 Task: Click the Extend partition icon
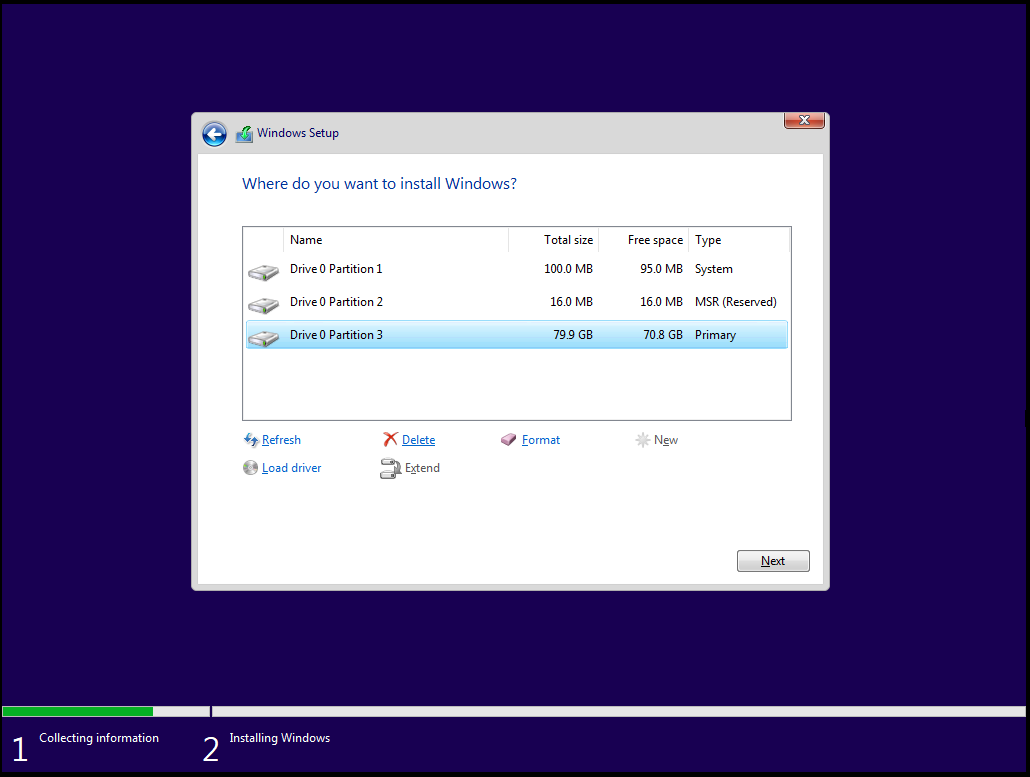(x=390, y=468)
